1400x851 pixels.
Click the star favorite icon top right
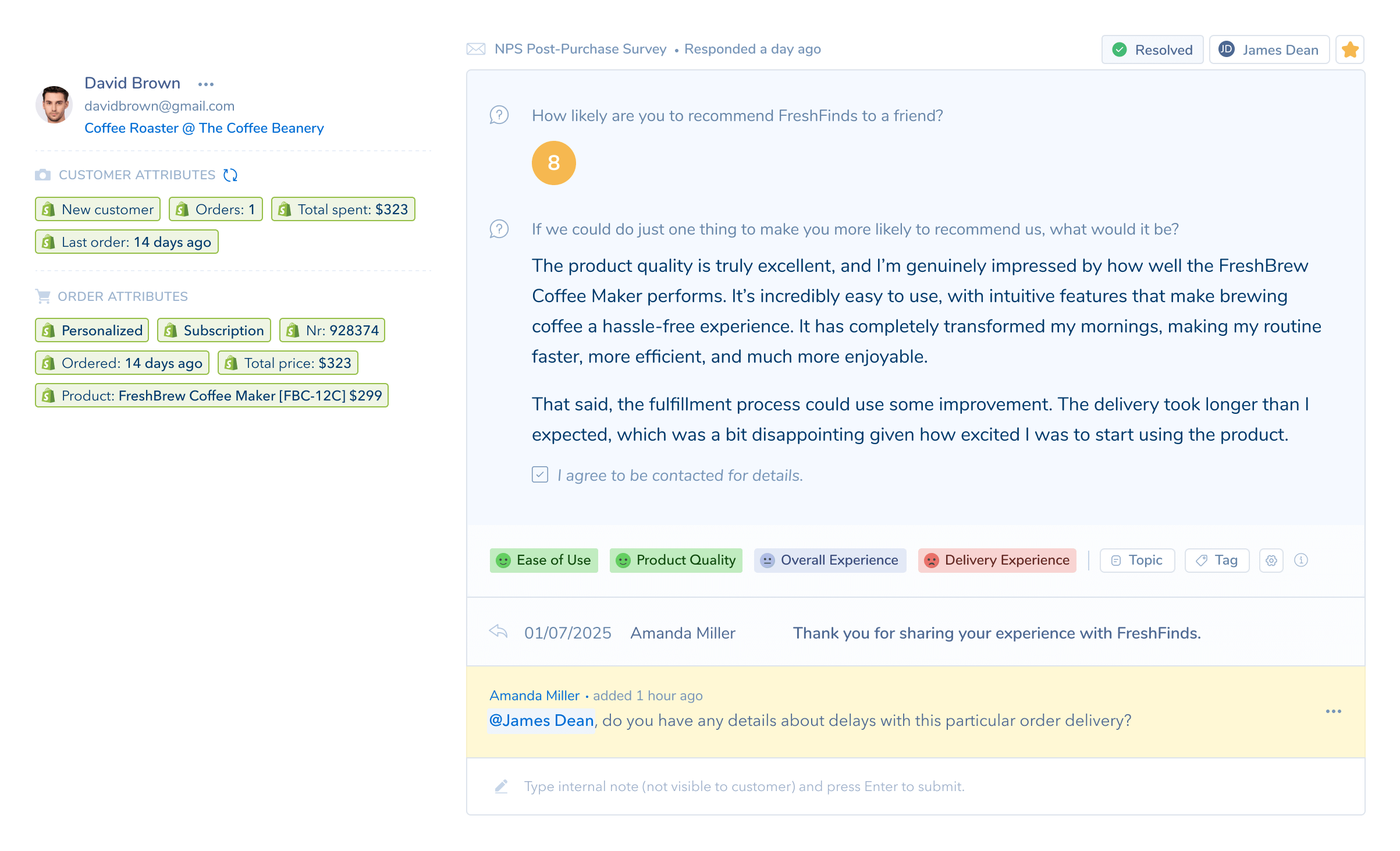1350,49
